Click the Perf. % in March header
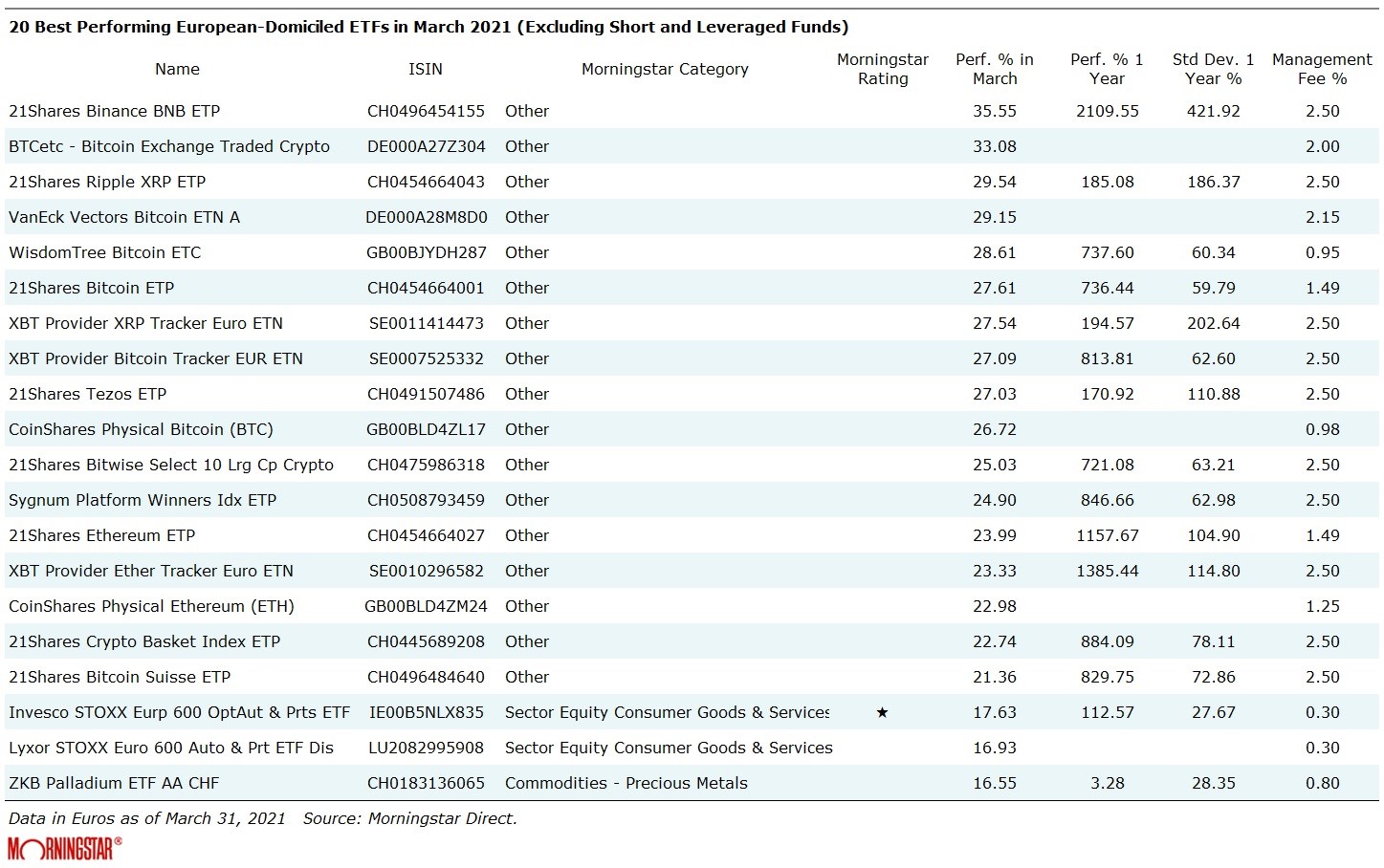This screenshot has height=868, width=1384. [995, 69]
